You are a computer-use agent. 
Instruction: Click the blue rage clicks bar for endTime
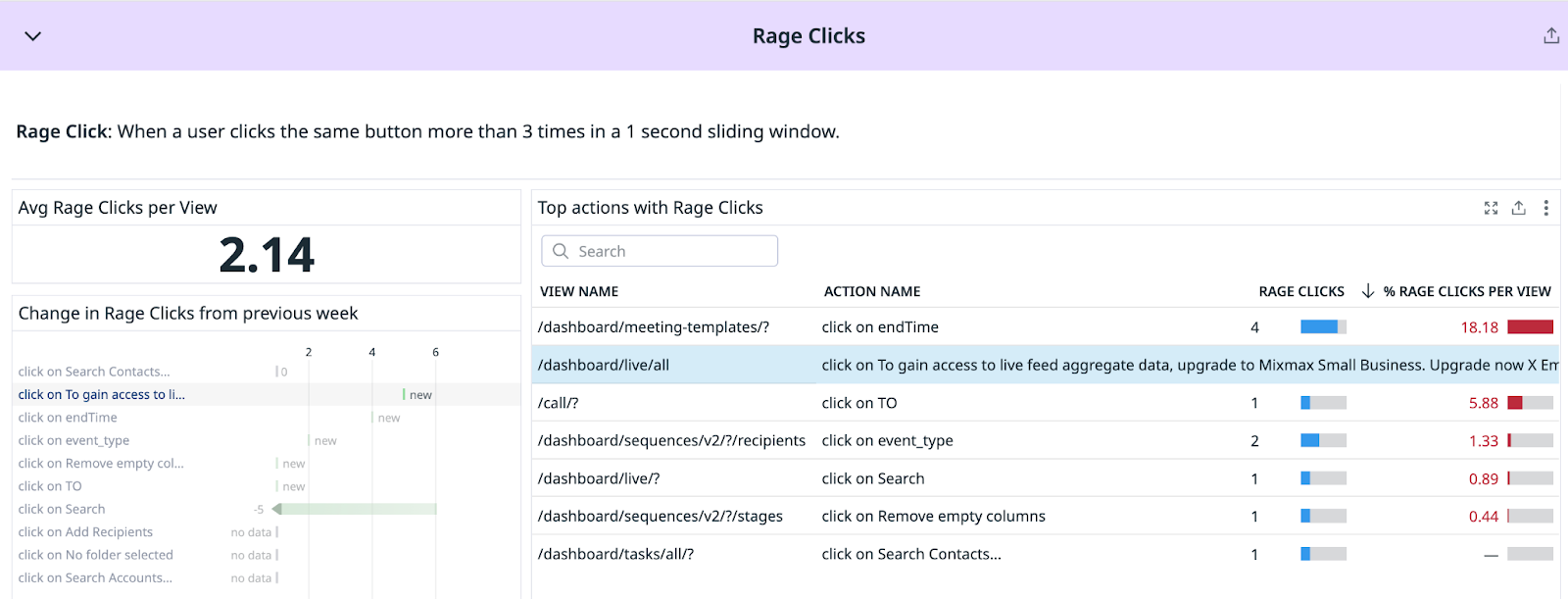(x=1319, y=327)
